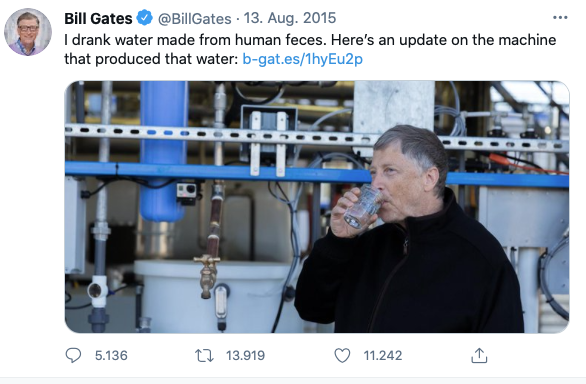The width and height of the screenshot is (586, 384).
Task: Open the tweet photo of the machine
Action: 317,207
